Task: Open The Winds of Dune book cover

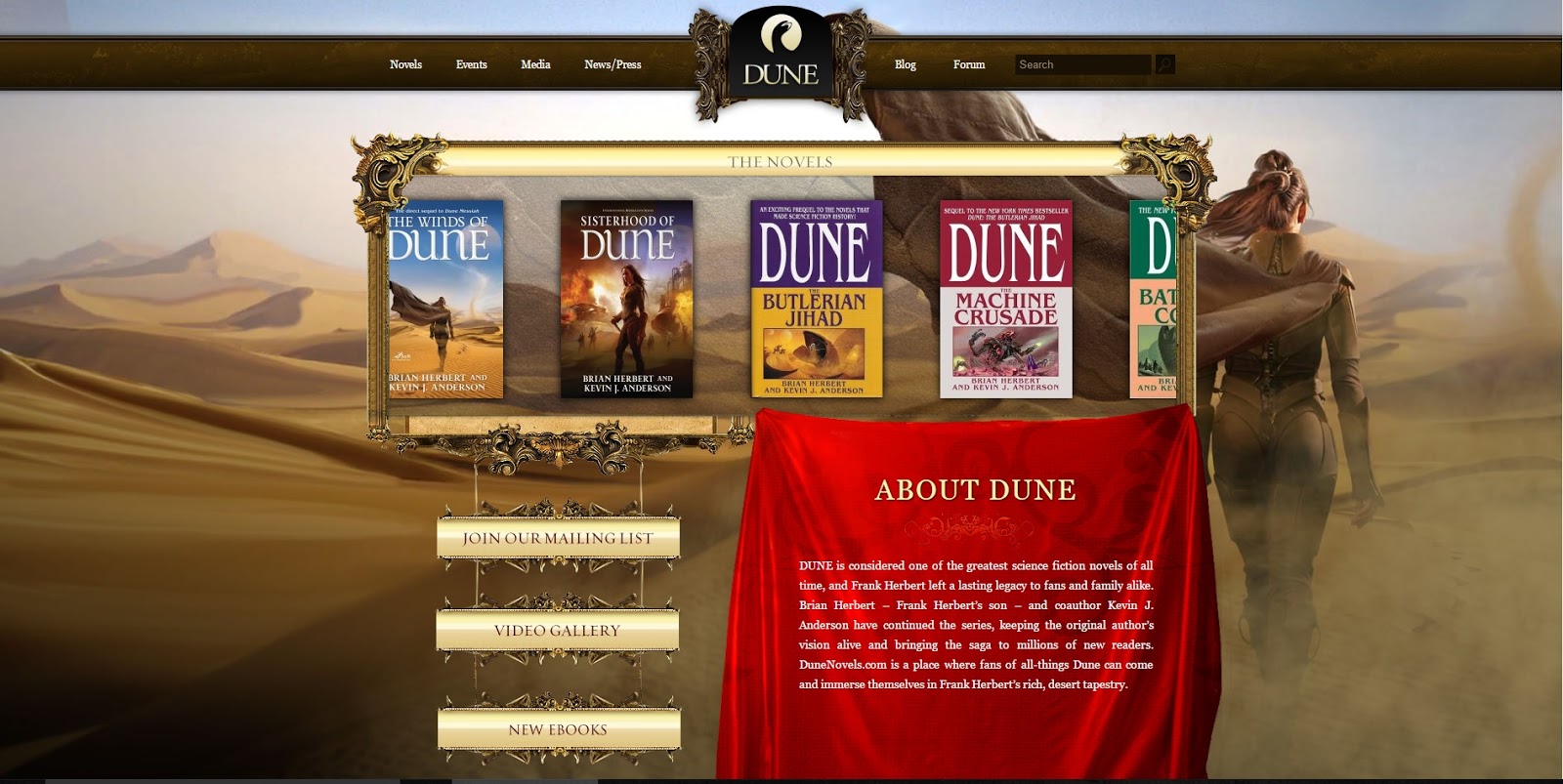Action: (445, 299)
